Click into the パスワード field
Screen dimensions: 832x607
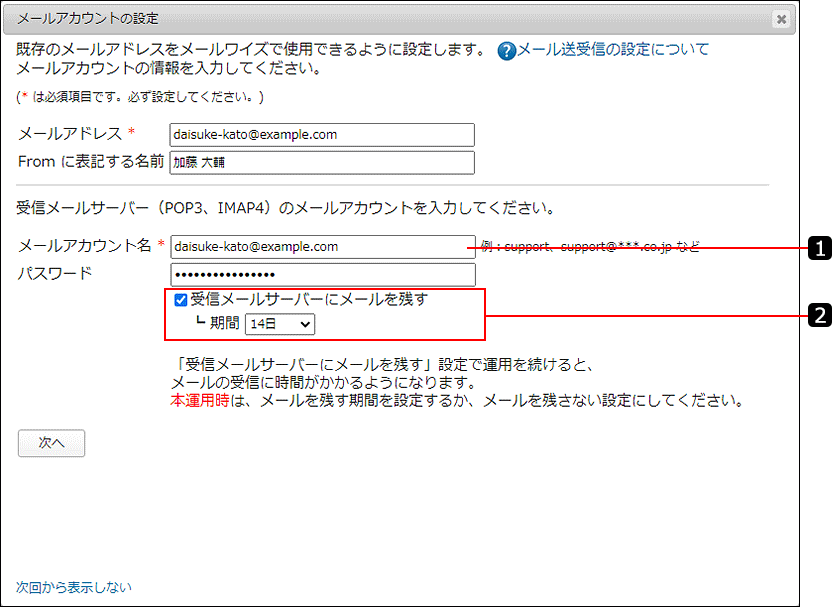pos(323,275)
